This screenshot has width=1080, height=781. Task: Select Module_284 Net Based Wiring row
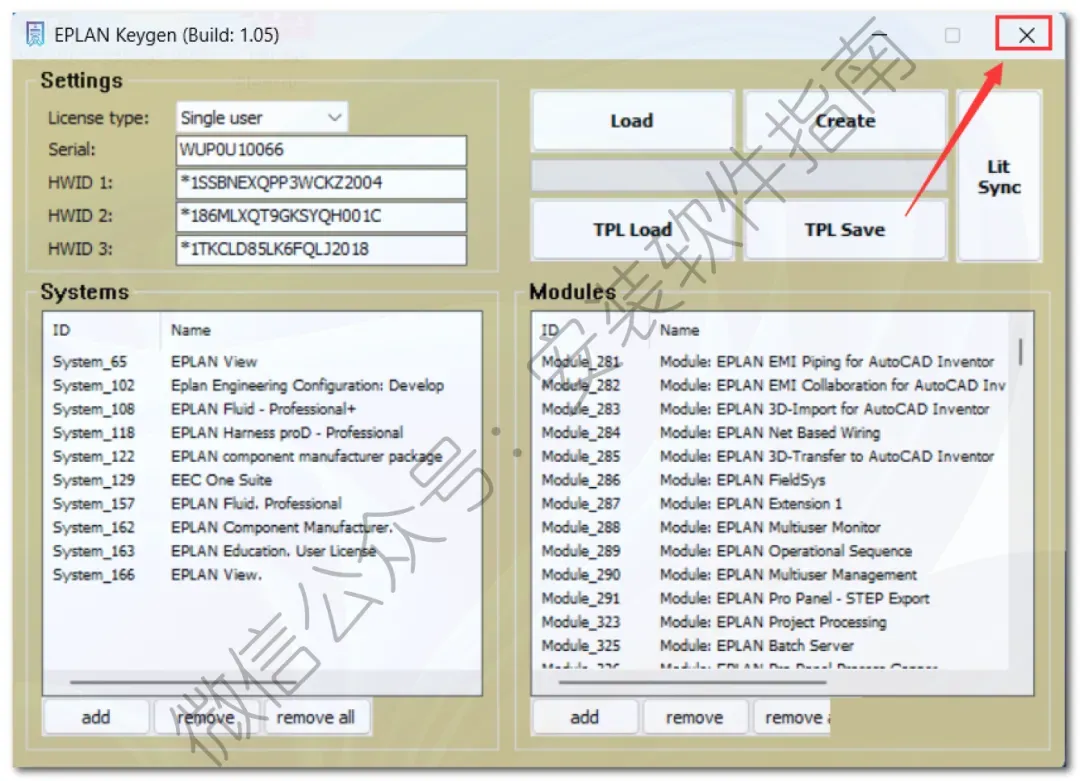coord(771,433)
